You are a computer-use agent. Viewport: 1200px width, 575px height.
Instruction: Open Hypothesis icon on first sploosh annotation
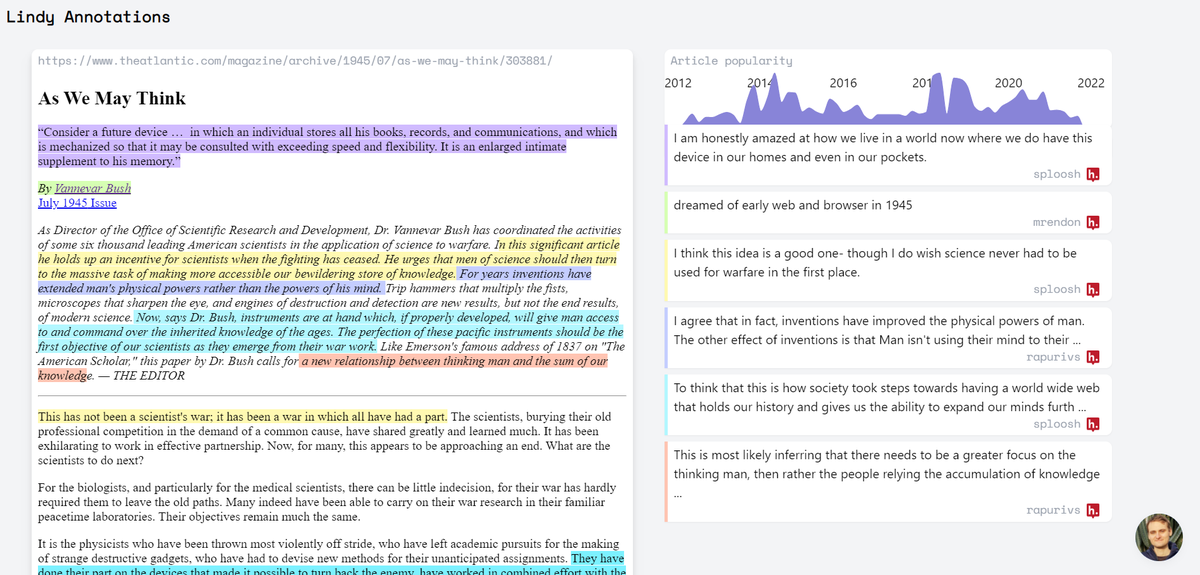coord(1093,174)
